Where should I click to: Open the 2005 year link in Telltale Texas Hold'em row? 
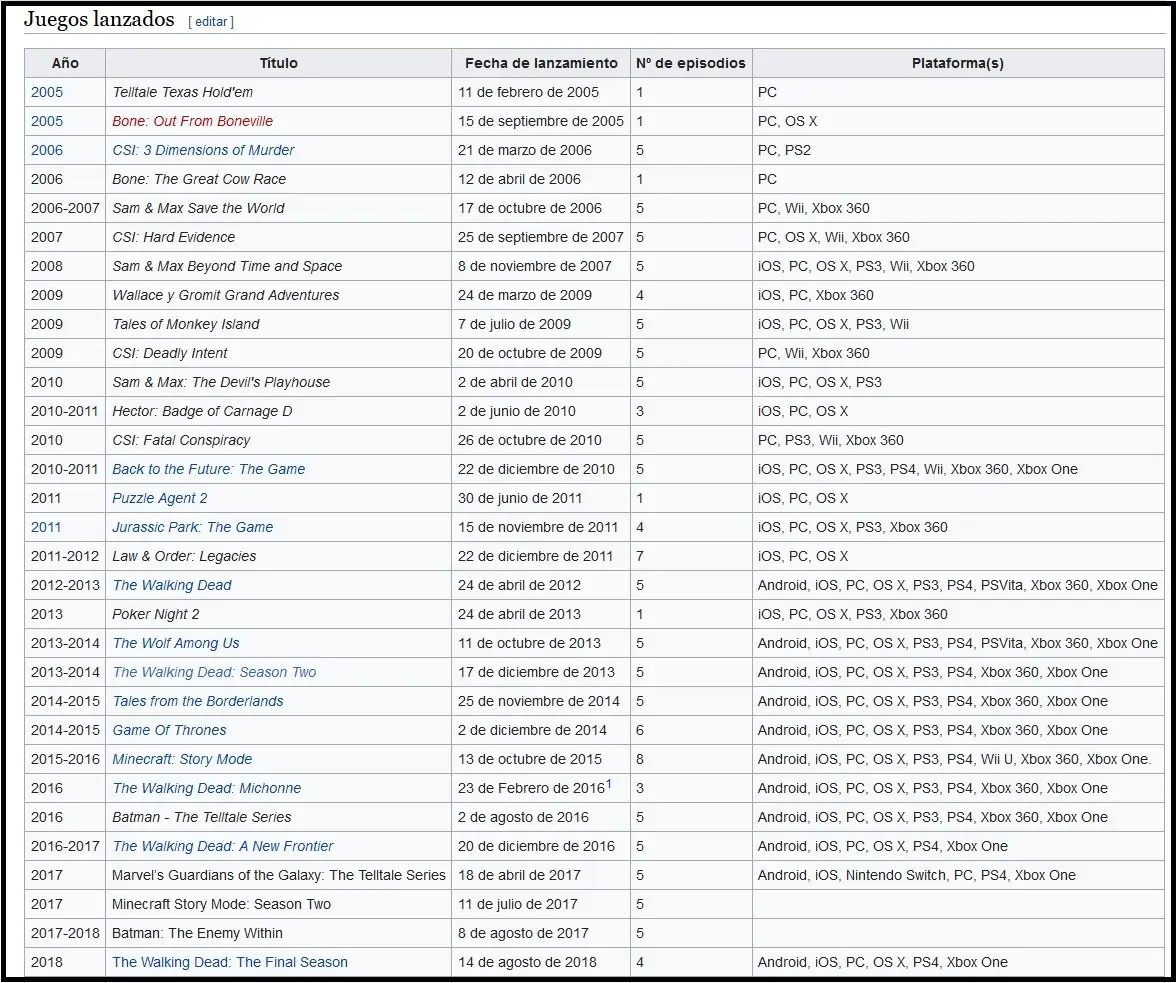click(x=46, y=92)
